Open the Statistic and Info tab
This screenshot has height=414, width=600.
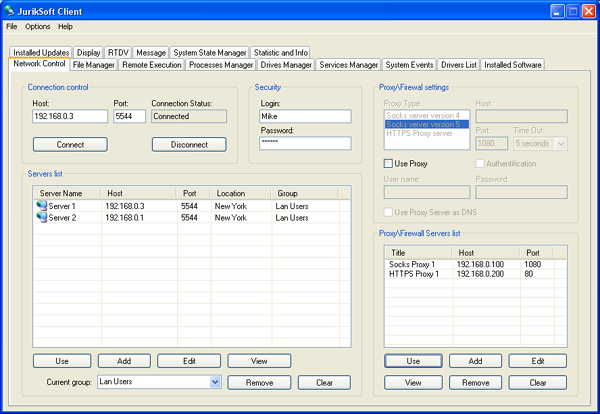(280, 52)
